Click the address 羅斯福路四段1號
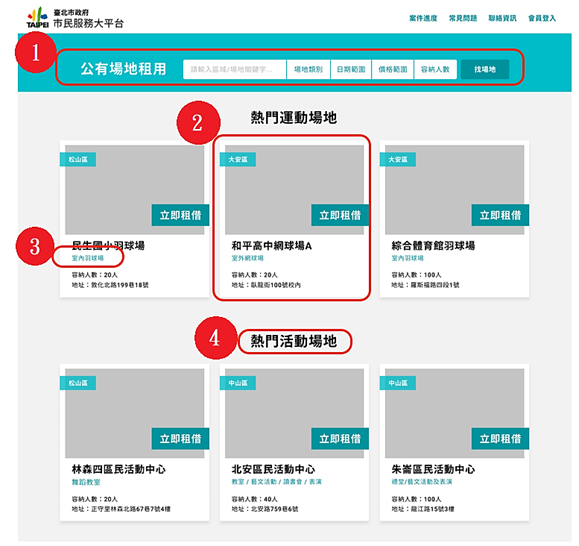579x546 pixels. pyautogui.click(x=435, y=285)
